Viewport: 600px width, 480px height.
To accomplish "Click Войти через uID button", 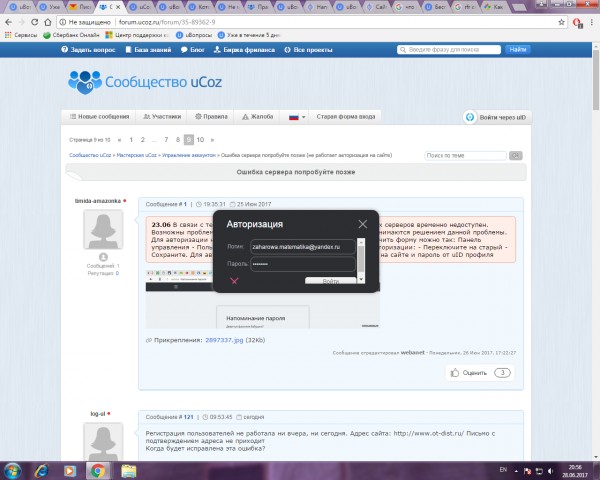I will click(496, 117).
